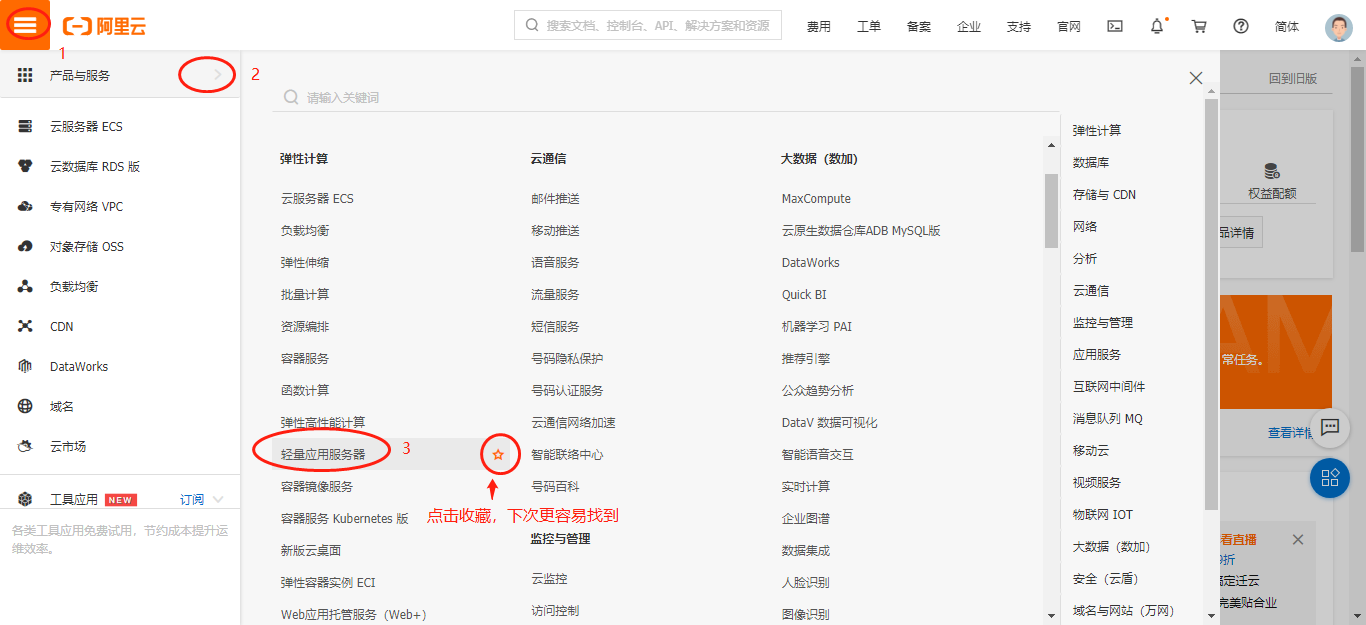Open the help question mark icon
The width and height of the screenshot is (1366, 625).
[x=1241, y=26]
